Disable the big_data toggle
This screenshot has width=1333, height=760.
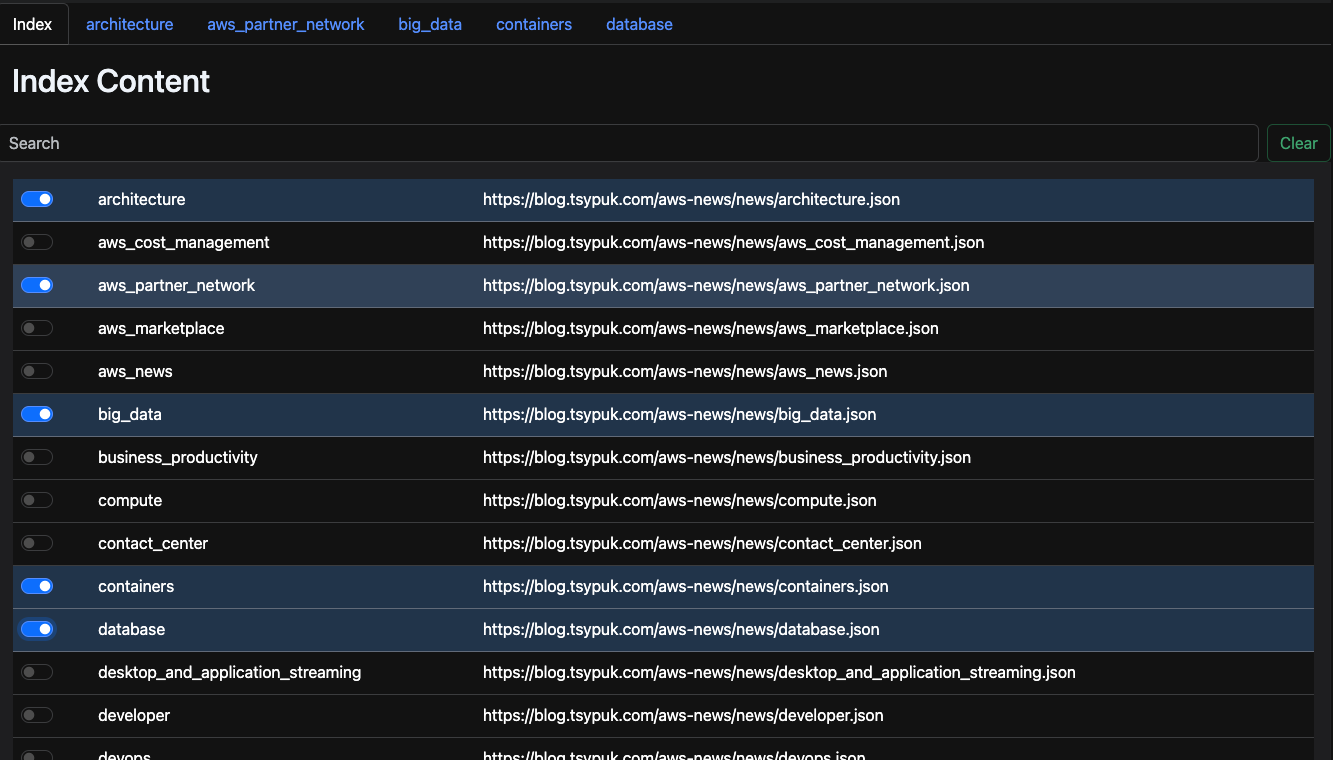coord(37,414)
